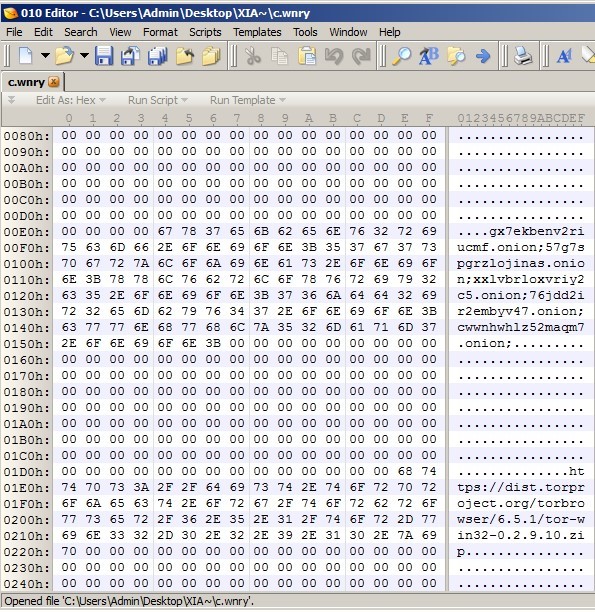Open the Templates menu

click(257, 32)
